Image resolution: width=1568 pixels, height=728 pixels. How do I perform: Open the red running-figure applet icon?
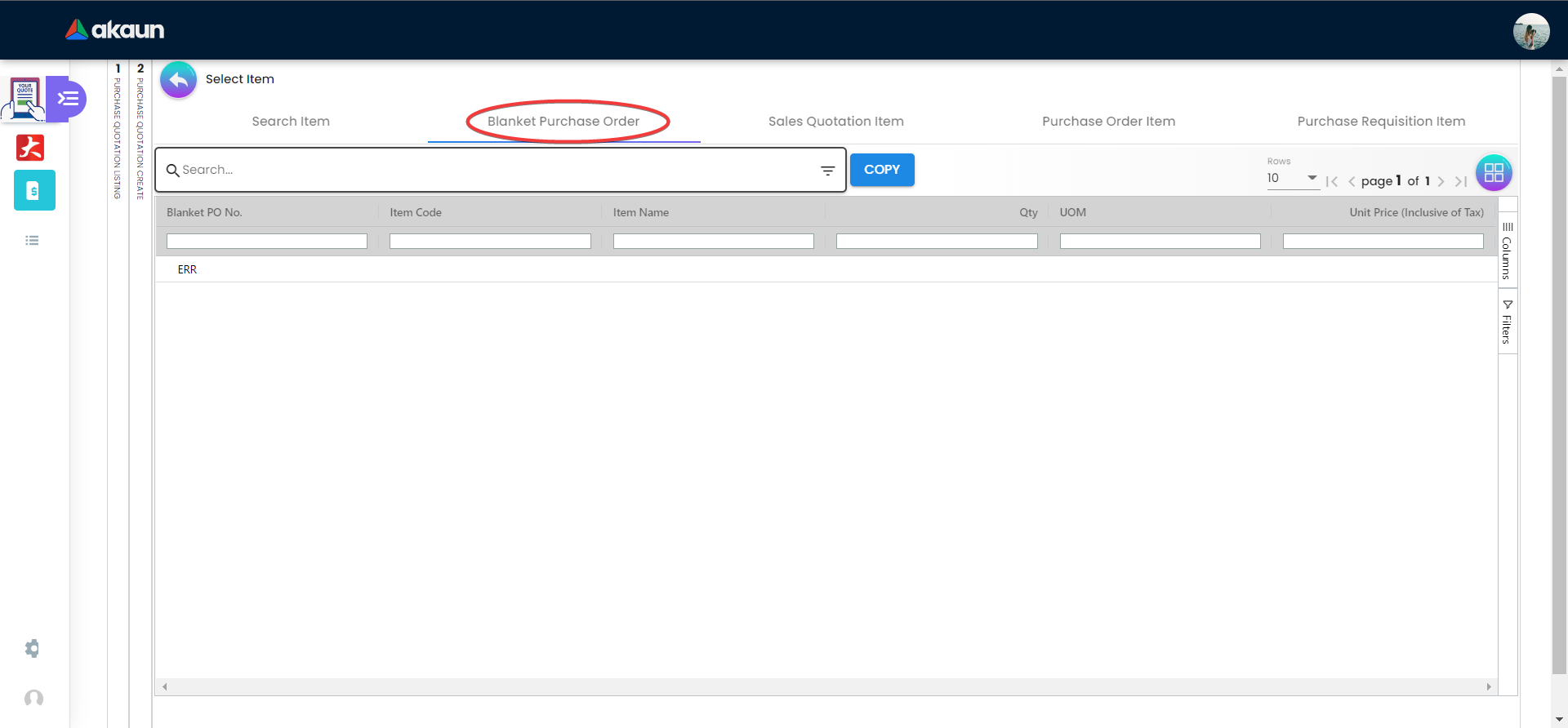[x=30, y=148]
